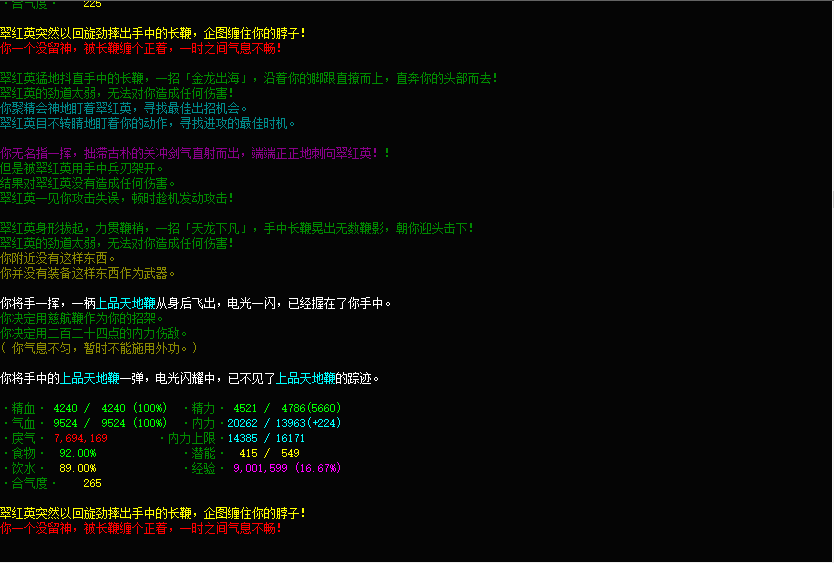Click the last 上品天地鞭 before 的踪迹
This screenshot has height=563, width=834.
pos(309,378)
